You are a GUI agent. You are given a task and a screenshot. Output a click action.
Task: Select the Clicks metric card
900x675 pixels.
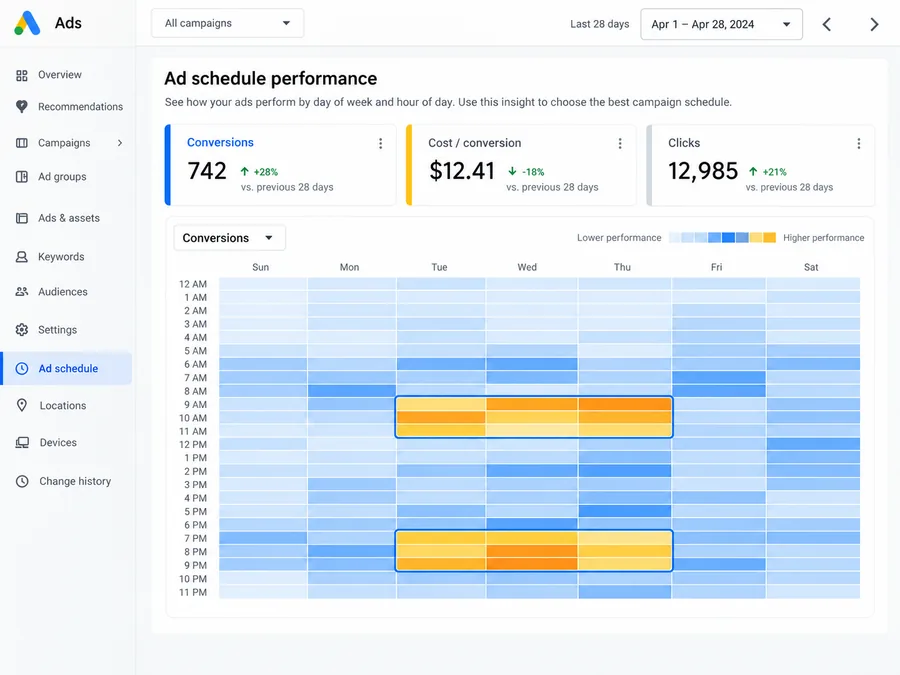pyautogui.click(x=761, y=165)
